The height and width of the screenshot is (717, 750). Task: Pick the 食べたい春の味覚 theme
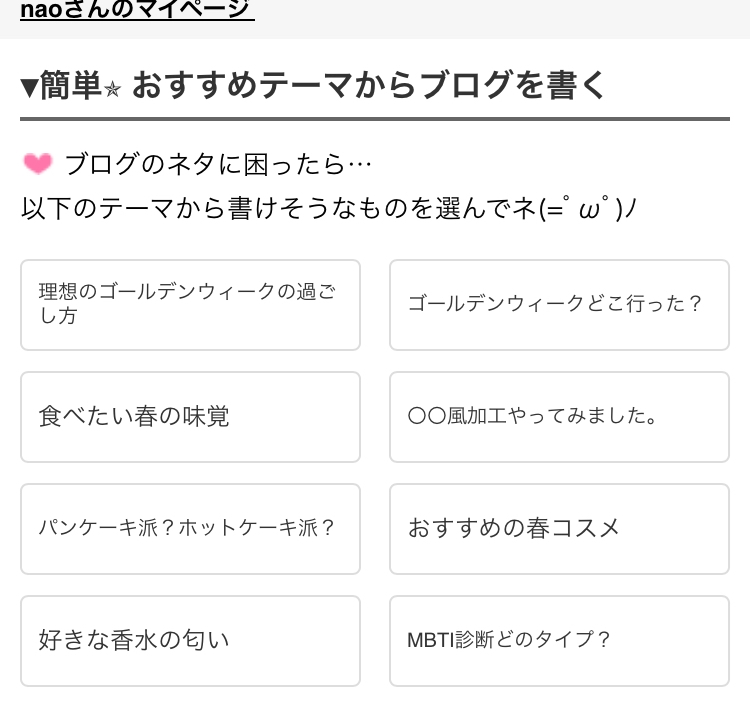190,416
